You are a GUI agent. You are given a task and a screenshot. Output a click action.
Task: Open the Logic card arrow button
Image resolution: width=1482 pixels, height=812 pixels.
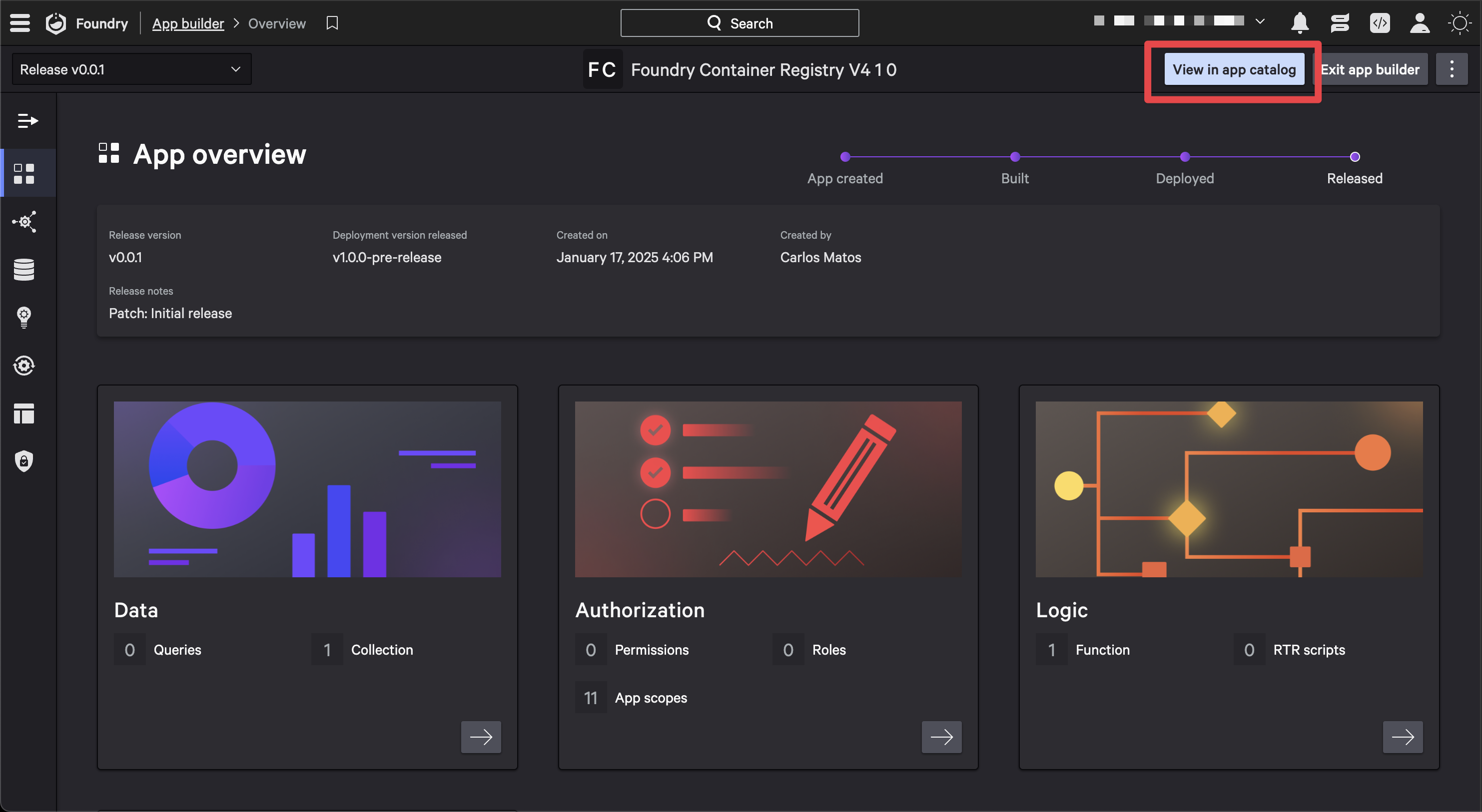point(1403,737)
